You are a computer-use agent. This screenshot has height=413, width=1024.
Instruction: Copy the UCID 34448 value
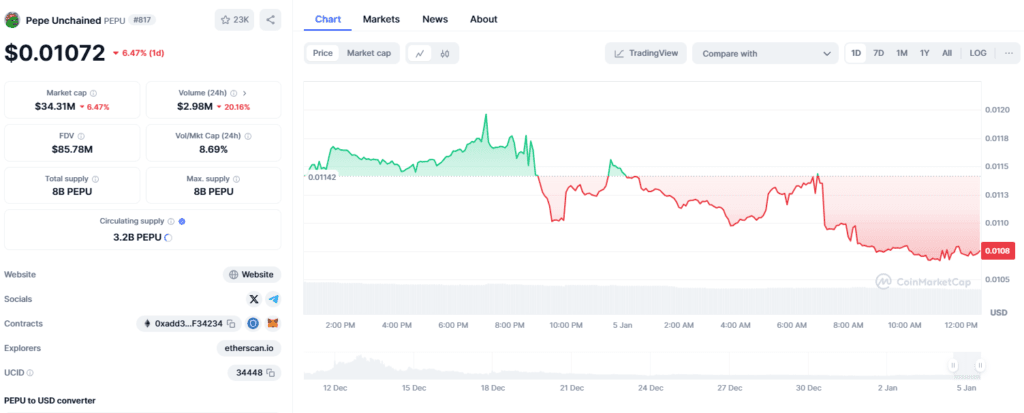click(x=270, y=373)
